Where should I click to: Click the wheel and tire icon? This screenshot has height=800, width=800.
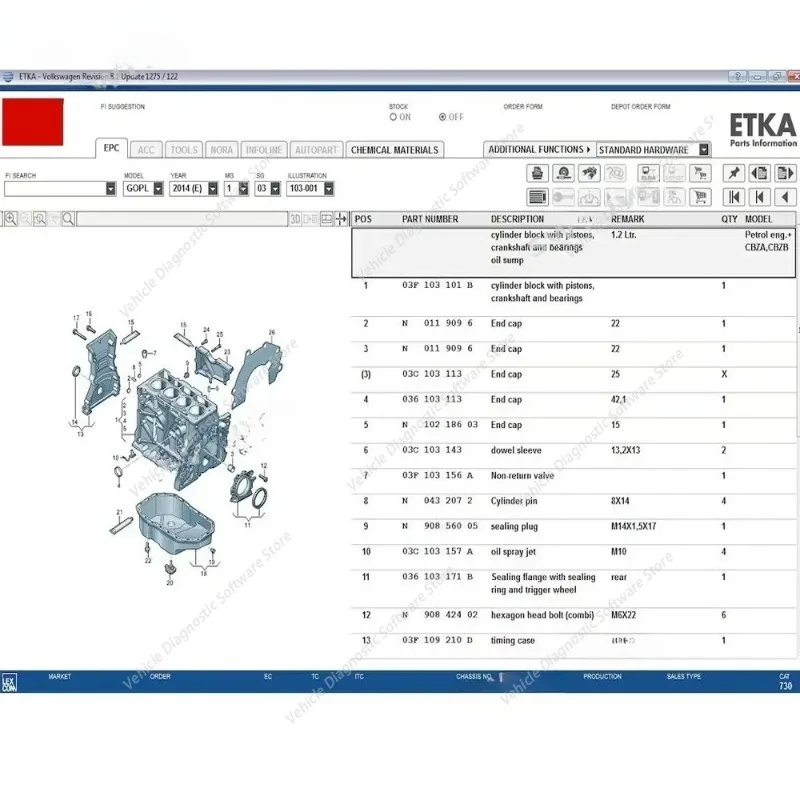coord(563,173)
